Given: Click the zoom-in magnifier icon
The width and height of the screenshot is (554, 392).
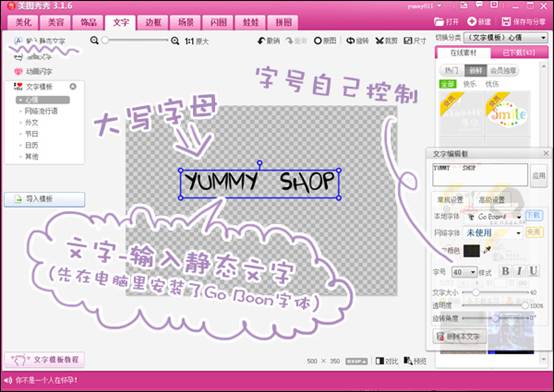Looking at the screenshot, I should 175,41.
